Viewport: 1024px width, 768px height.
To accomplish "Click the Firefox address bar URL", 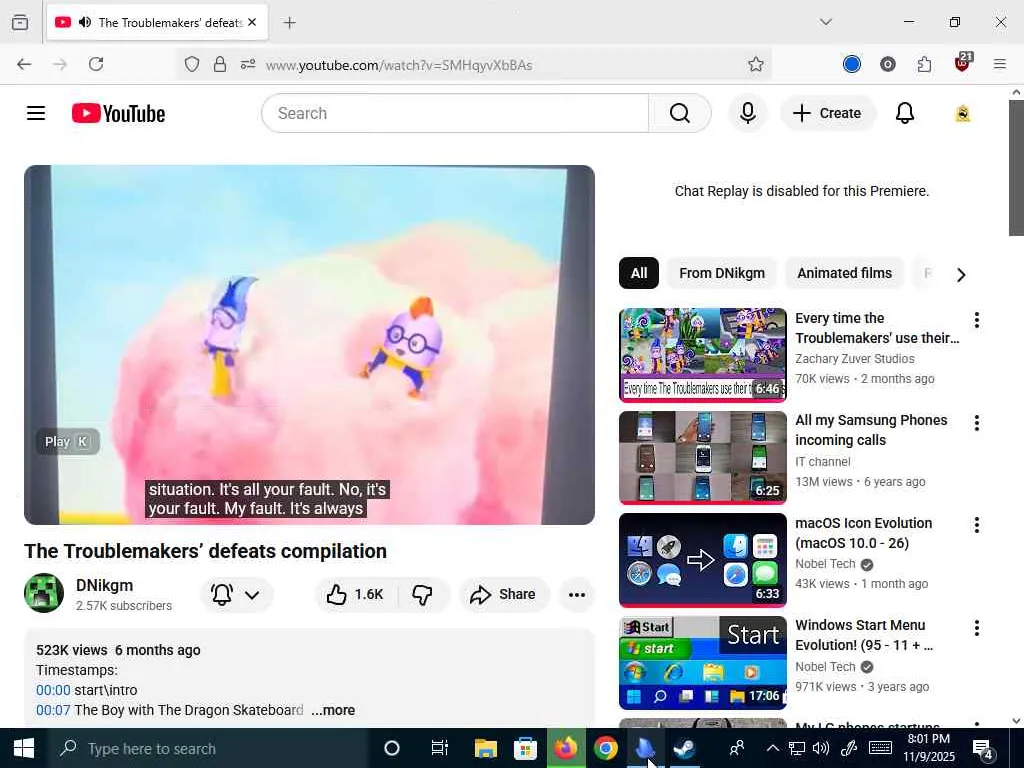I will (x=398, y=65).
